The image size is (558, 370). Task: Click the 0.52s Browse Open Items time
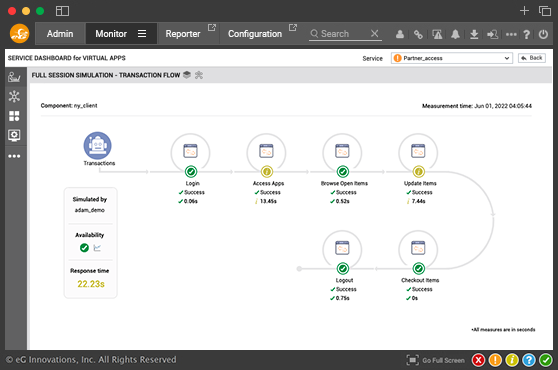click(x=342, y=201)
